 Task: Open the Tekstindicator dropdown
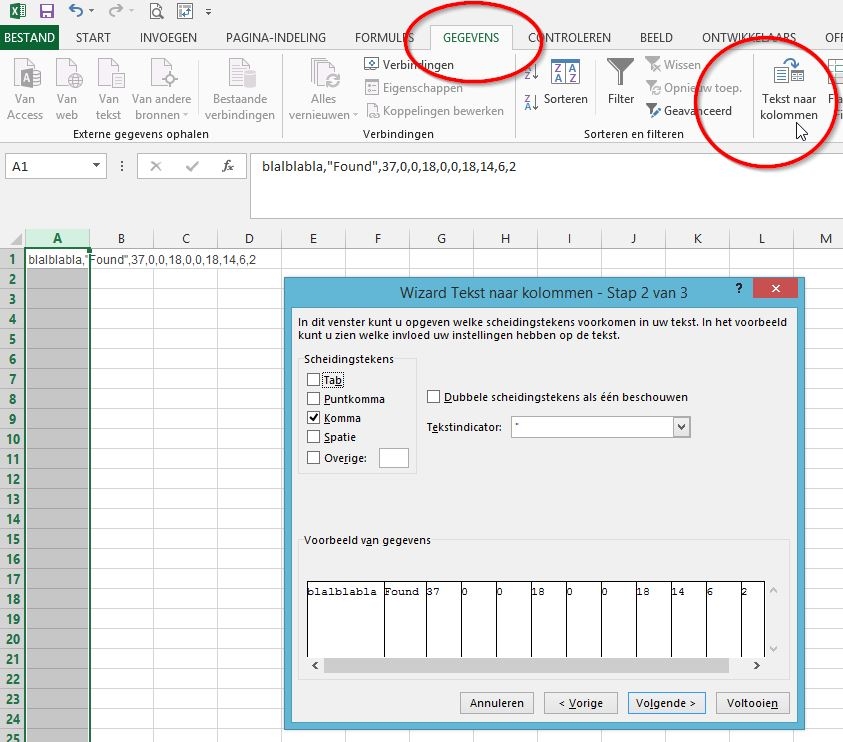pos(682,426)
